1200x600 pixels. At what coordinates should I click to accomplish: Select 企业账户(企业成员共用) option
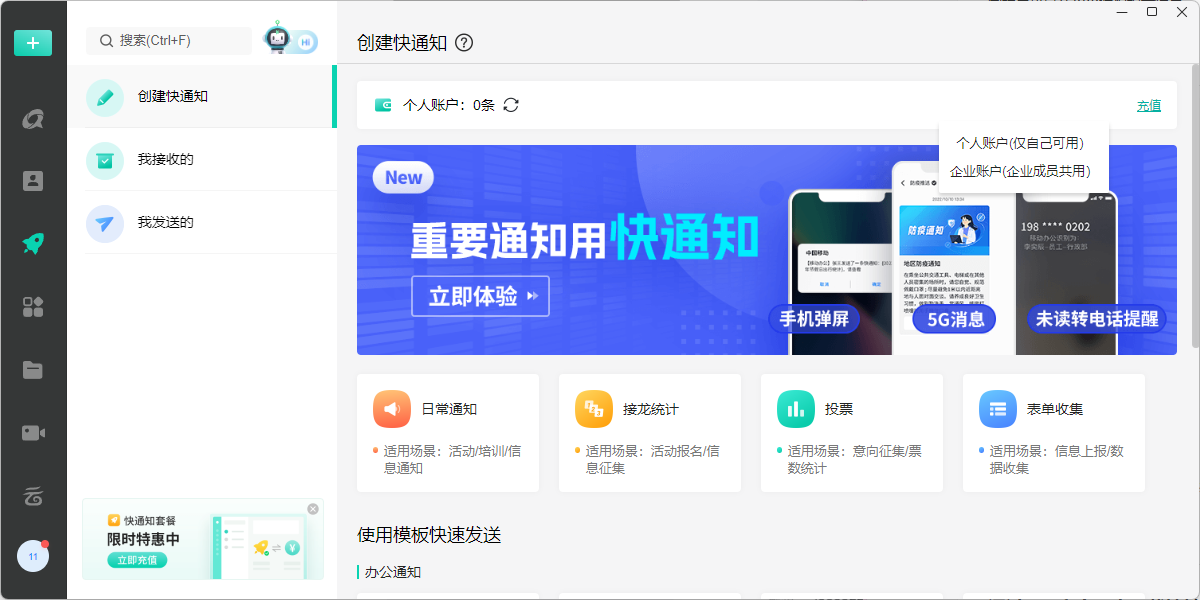coord(1022,170)
